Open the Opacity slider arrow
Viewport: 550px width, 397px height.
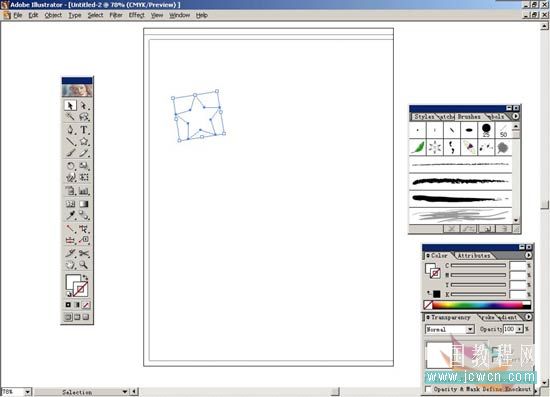pyautogui.click(x=519, y=329)
